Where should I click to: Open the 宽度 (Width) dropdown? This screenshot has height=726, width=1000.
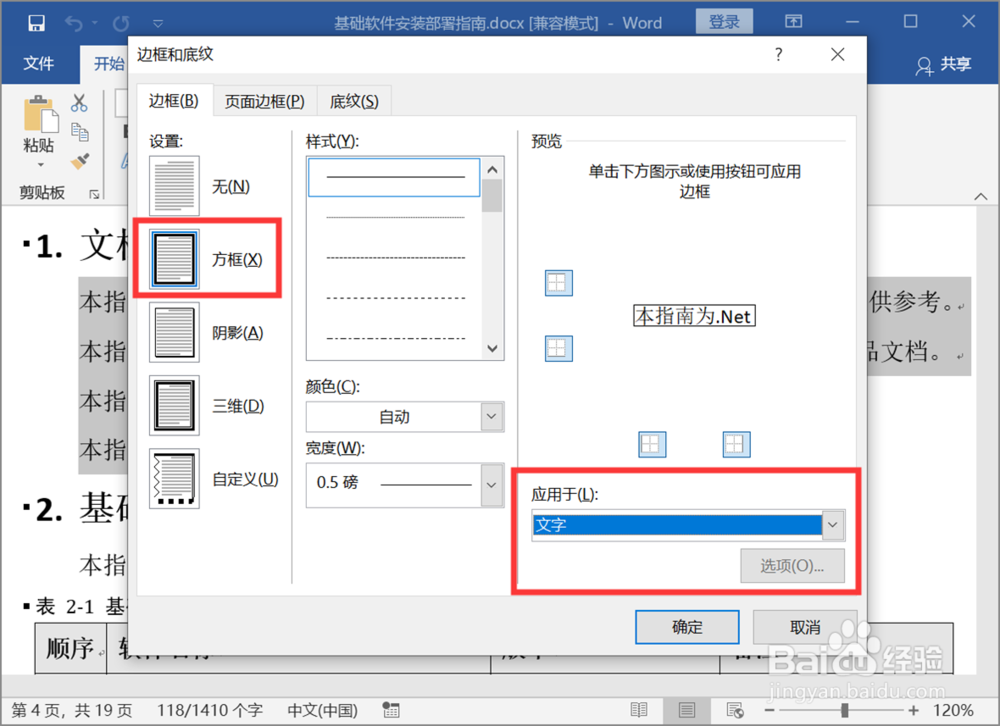pos(490,485)
